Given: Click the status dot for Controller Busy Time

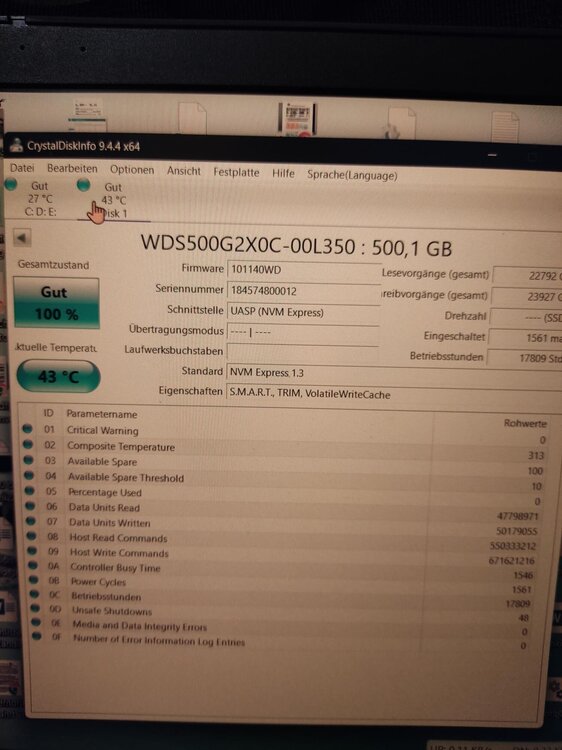Looking at the screenshot, I should [x=33, y=565].
